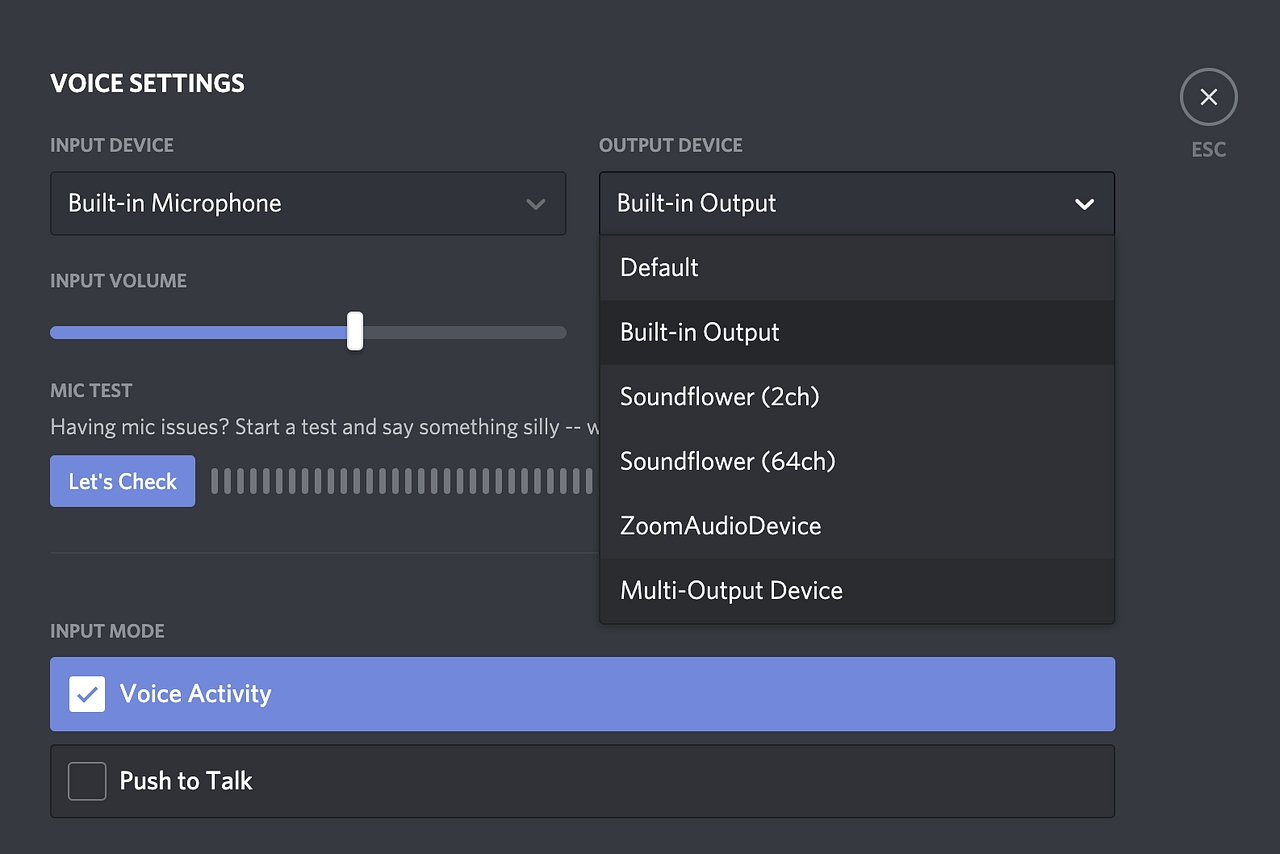Click the Input Volume slider handle
Viewport: 1280px width, 854px height.
click(x=354, y=331)
